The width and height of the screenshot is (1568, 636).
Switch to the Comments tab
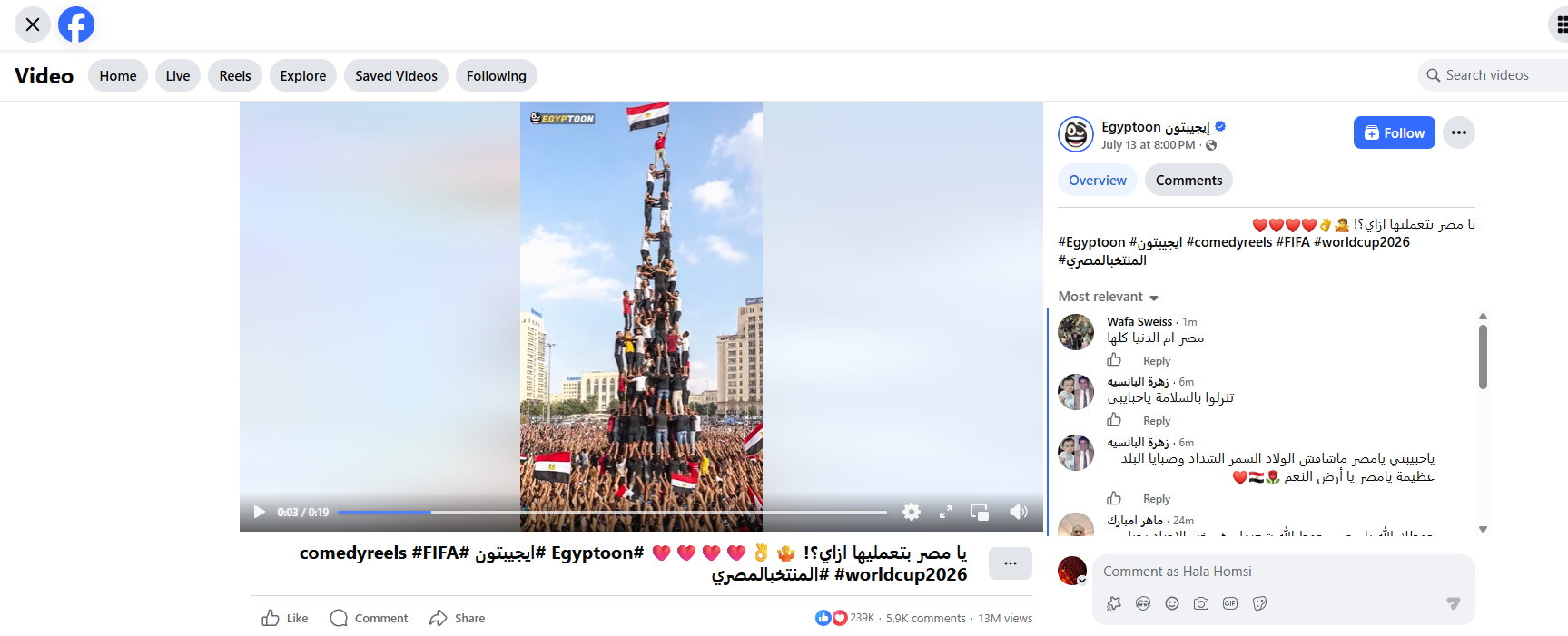(x=1188, y=180)
